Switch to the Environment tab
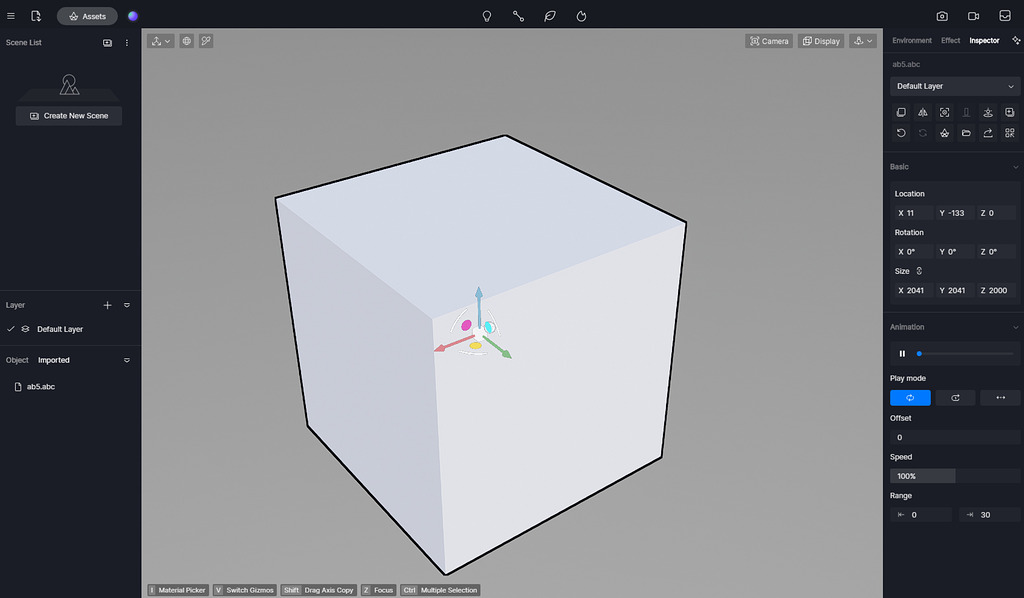 coord(912,40)
